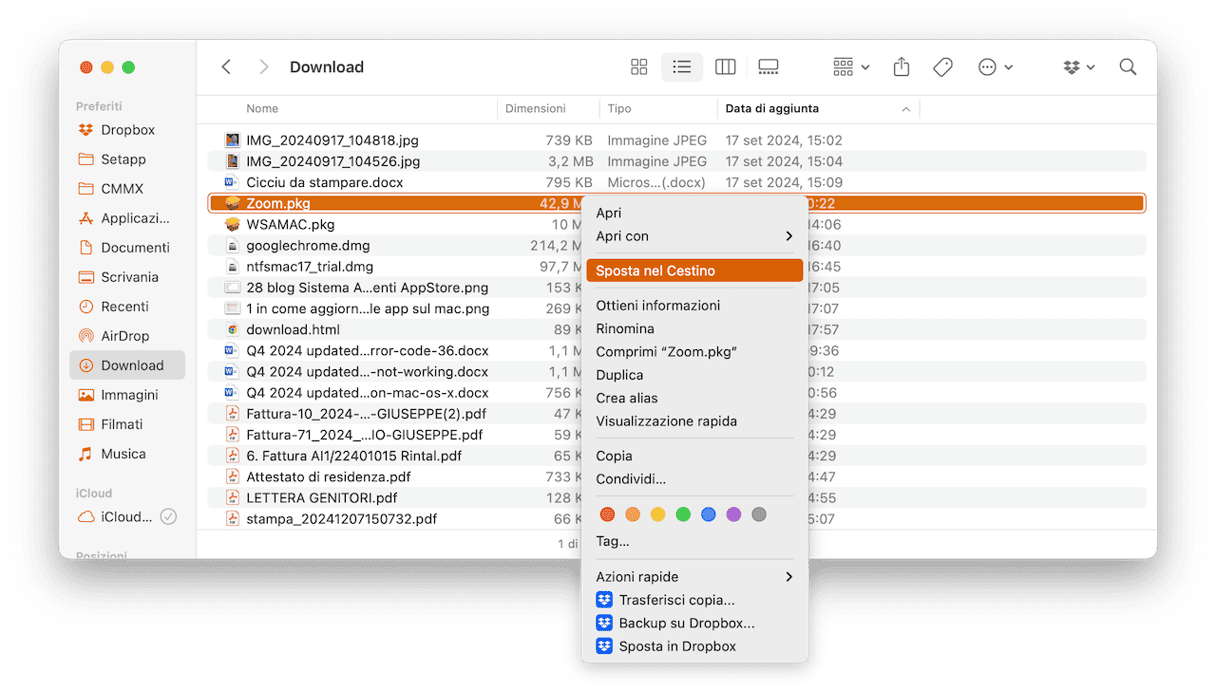Choose Sposta nel Cestino

[x=694, y=271]
